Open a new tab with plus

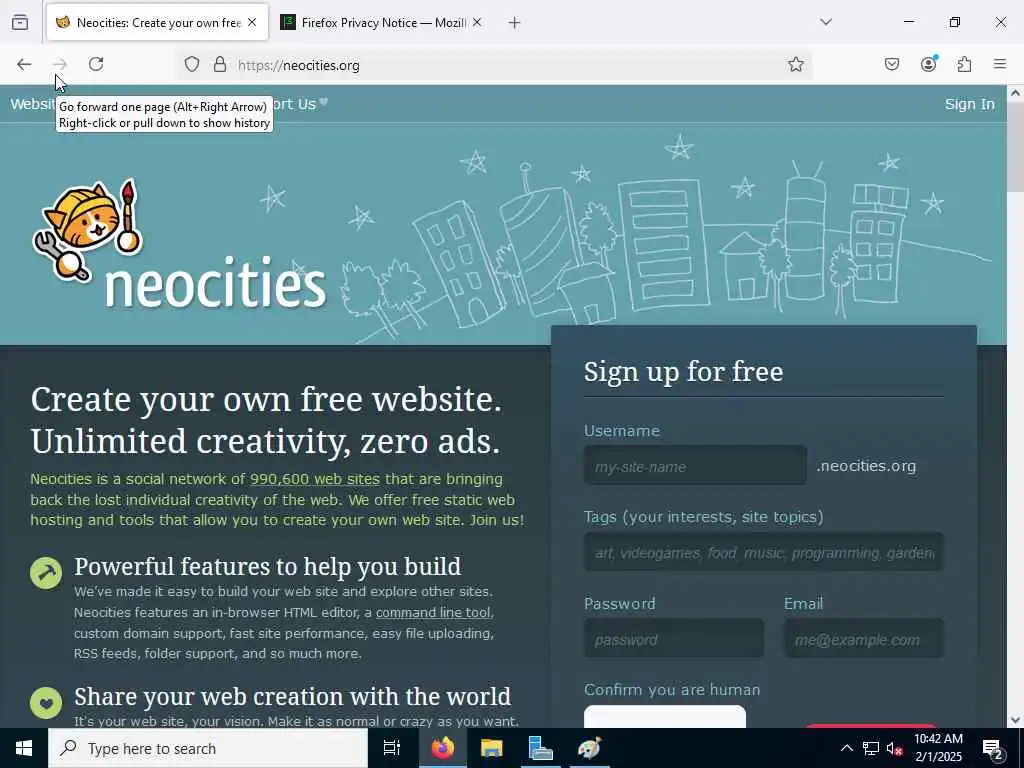click(x=515, y=23)
